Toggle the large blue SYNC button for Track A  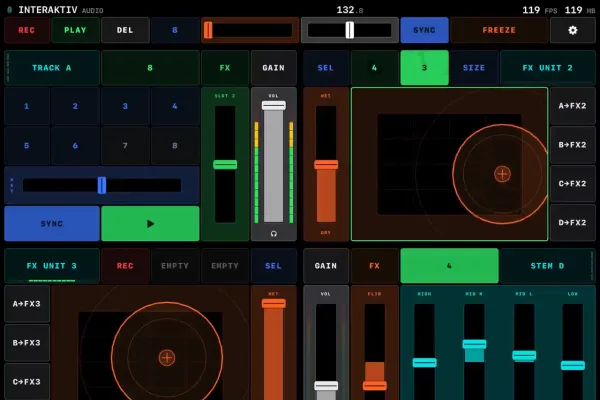[52, 224]
